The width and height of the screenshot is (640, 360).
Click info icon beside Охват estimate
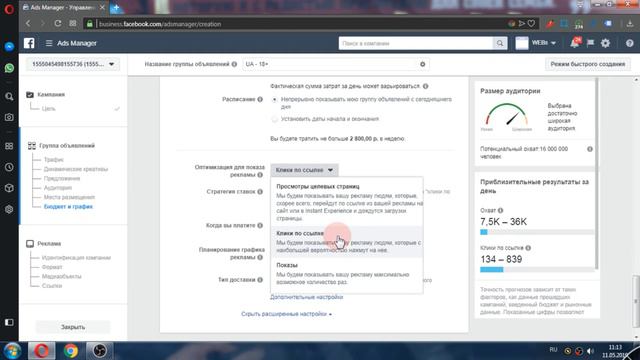coord(500,210)
